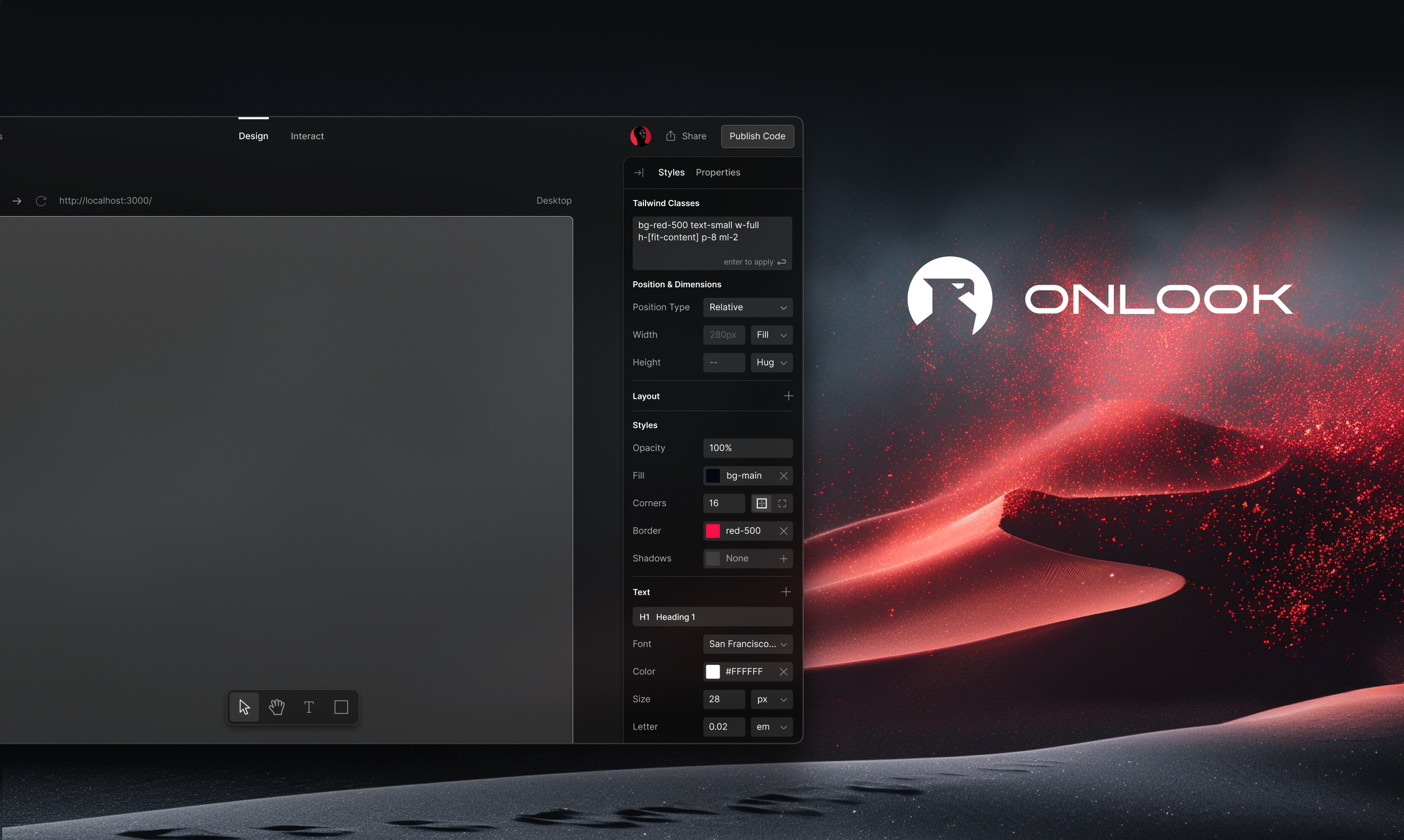Switch to the Design tab

pyautogui.click(x=253, y=135)
